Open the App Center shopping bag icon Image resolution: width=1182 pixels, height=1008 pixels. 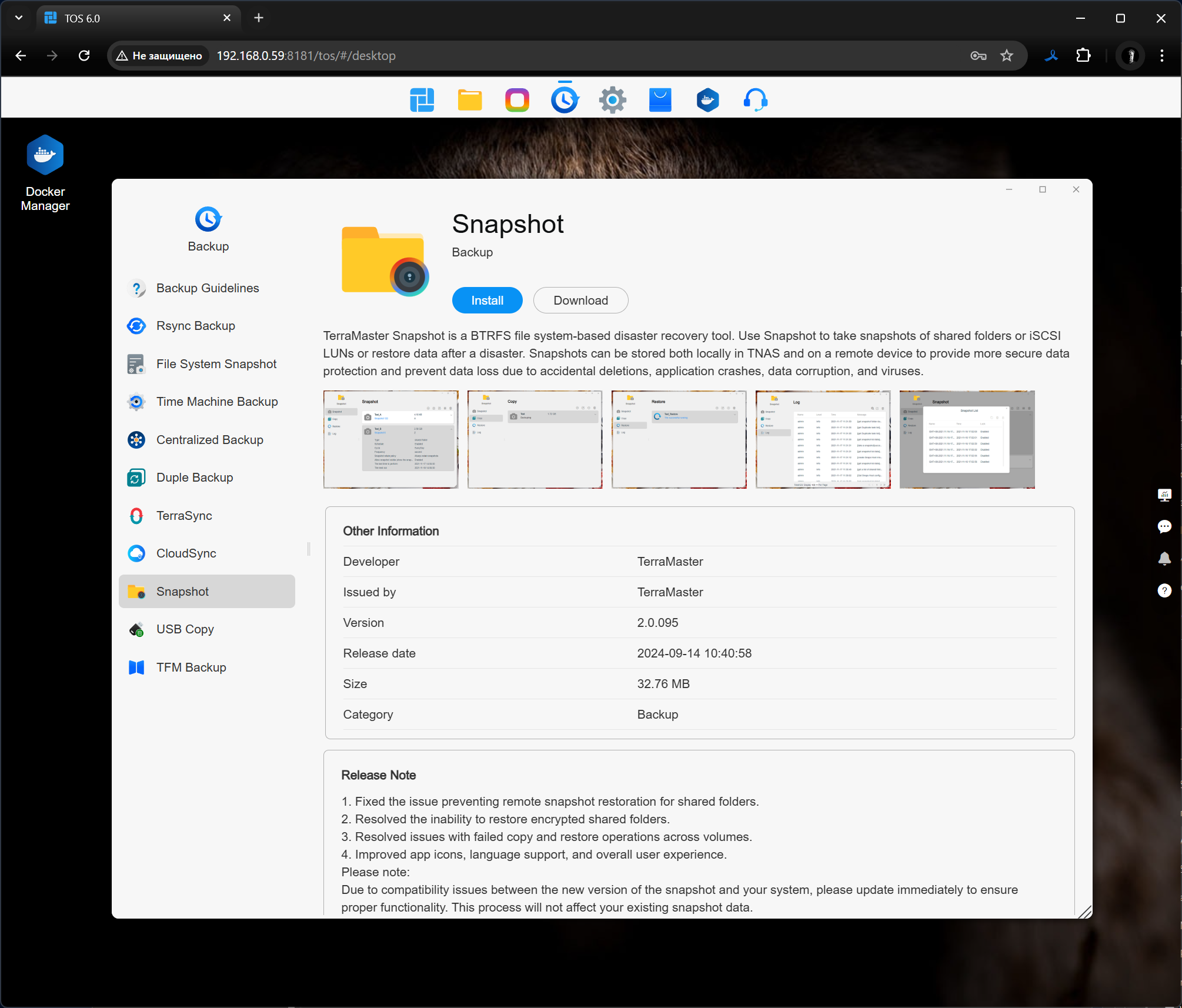tap(660, 100)
